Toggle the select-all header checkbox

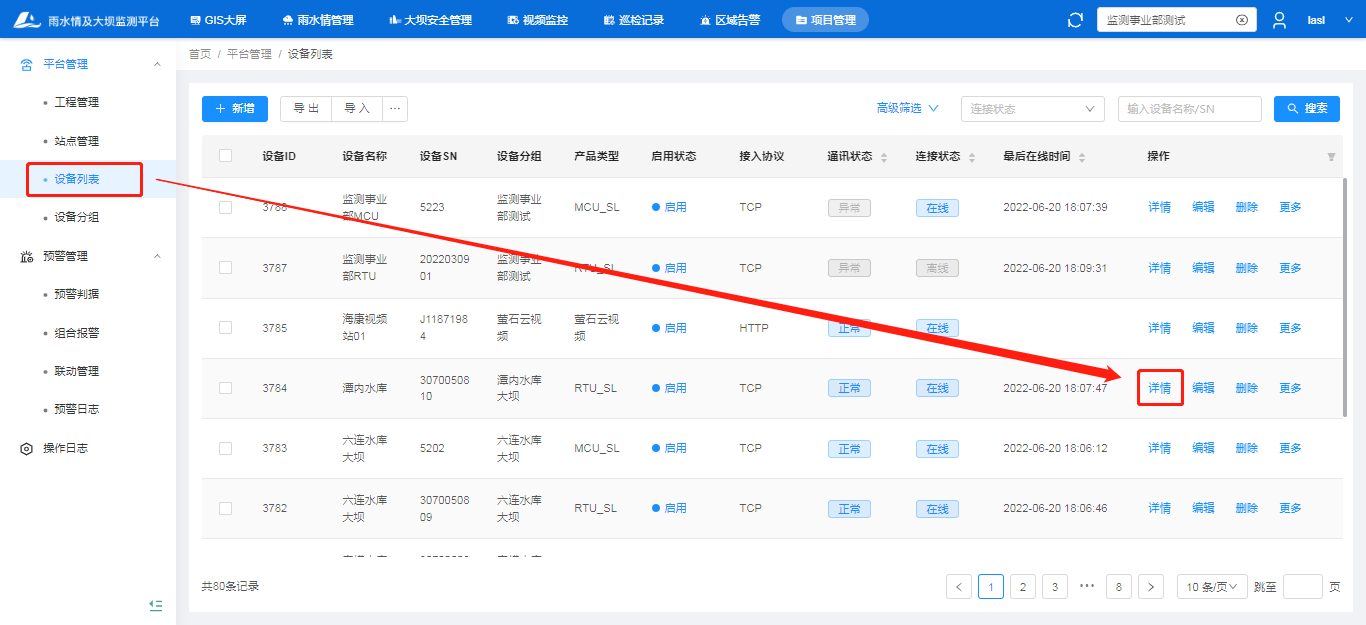tap(225, 156)
